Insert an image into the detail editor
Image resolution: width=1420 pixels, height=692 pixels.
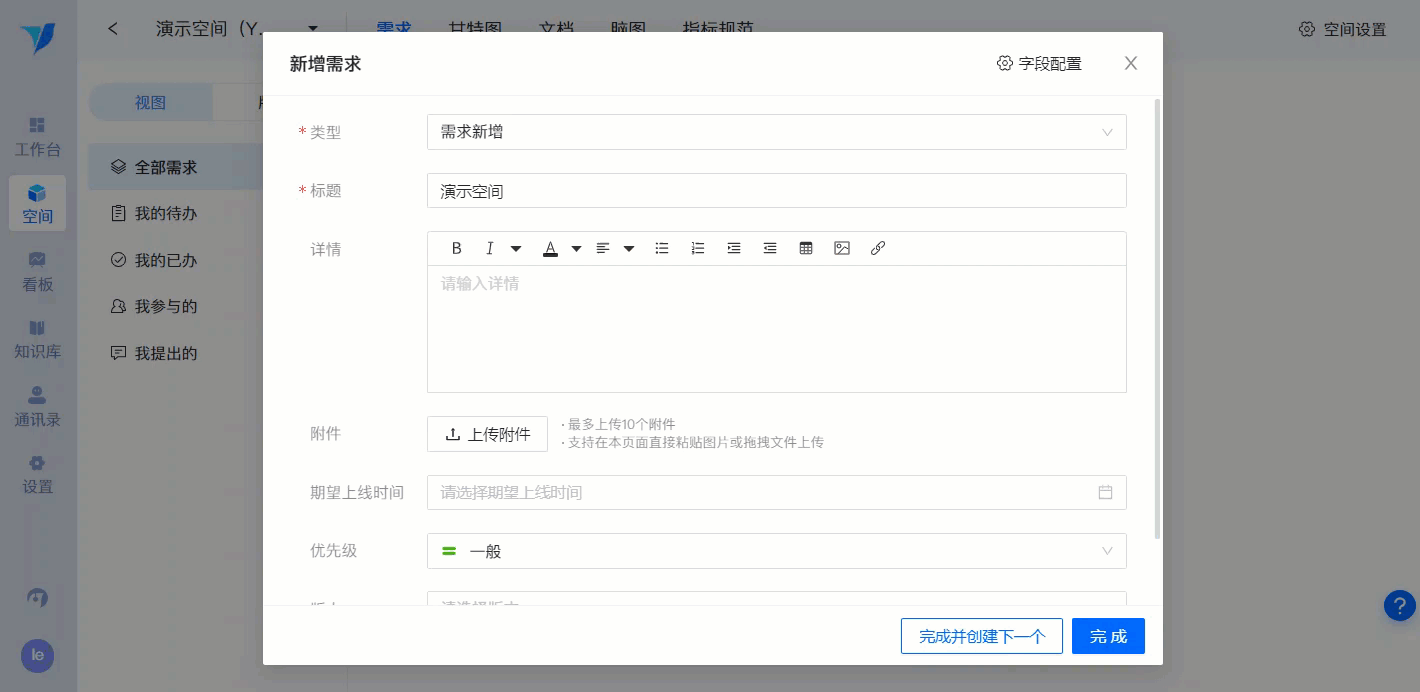point(842,248)
